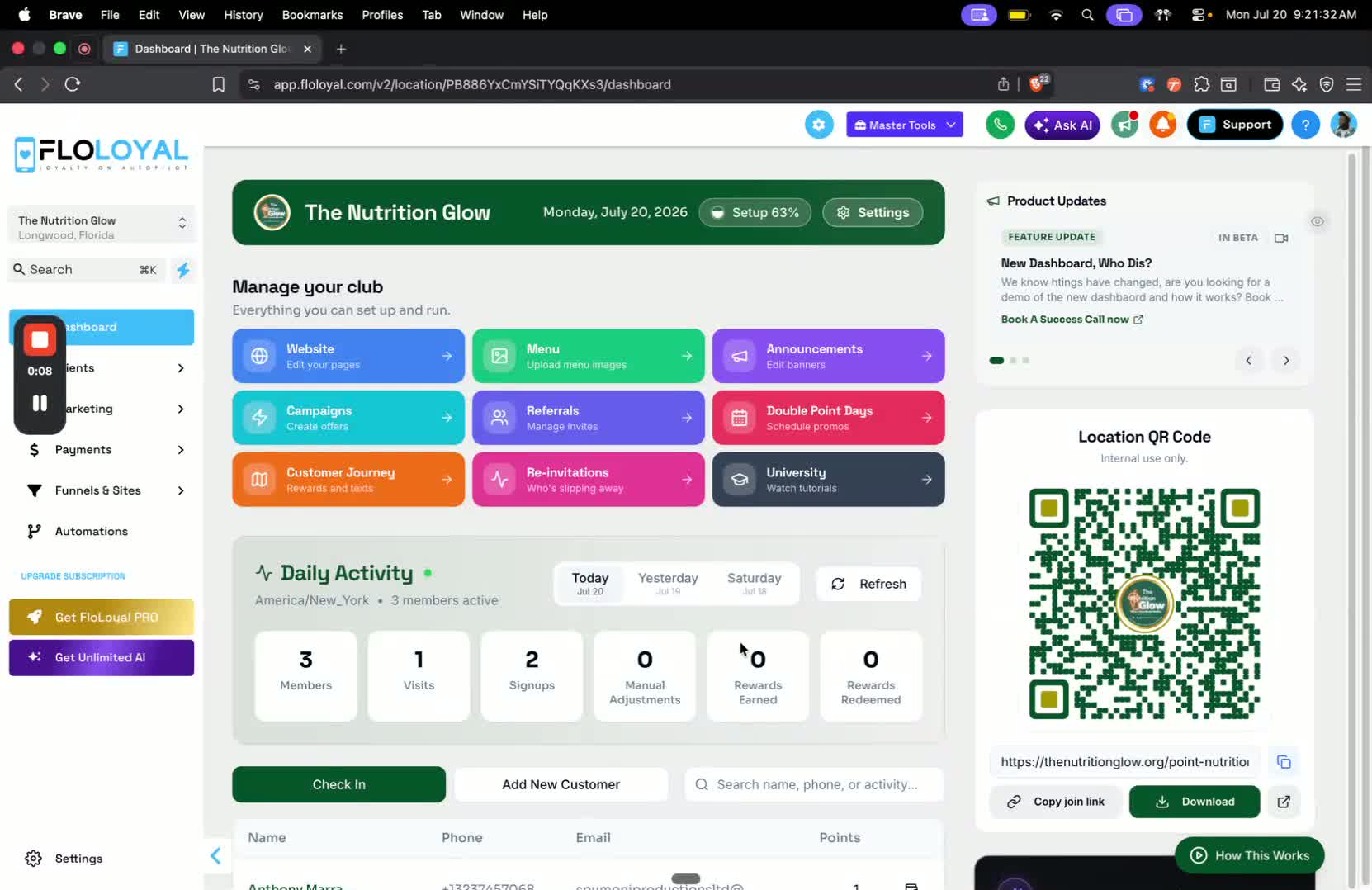Open Brave Wallet icon

tap(1271, 84)
